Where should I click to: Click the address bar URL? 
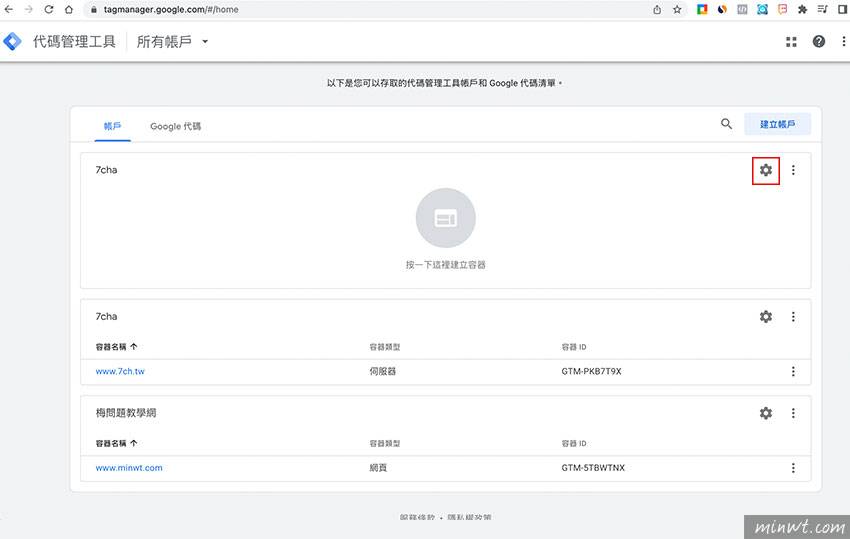pyautogui.click(x=171, y=9)
